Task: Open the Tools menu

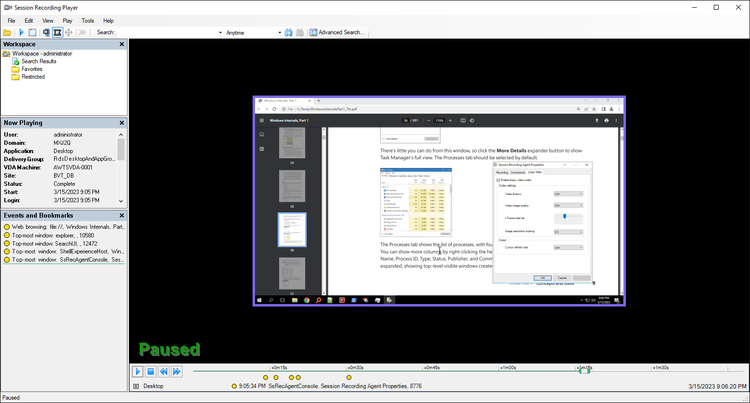Action: (x=88, y=21)
